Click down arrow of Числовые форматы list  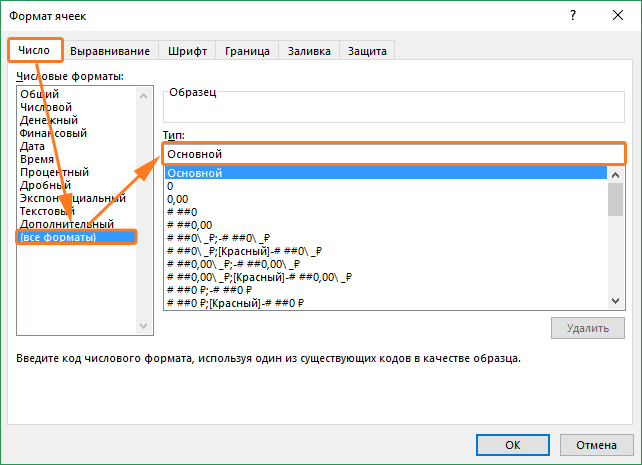click(143, 326)
